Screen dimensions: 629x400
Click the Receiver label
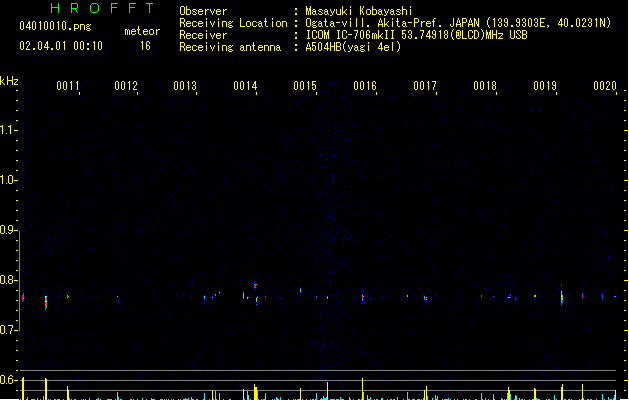[x=203, y=35]
